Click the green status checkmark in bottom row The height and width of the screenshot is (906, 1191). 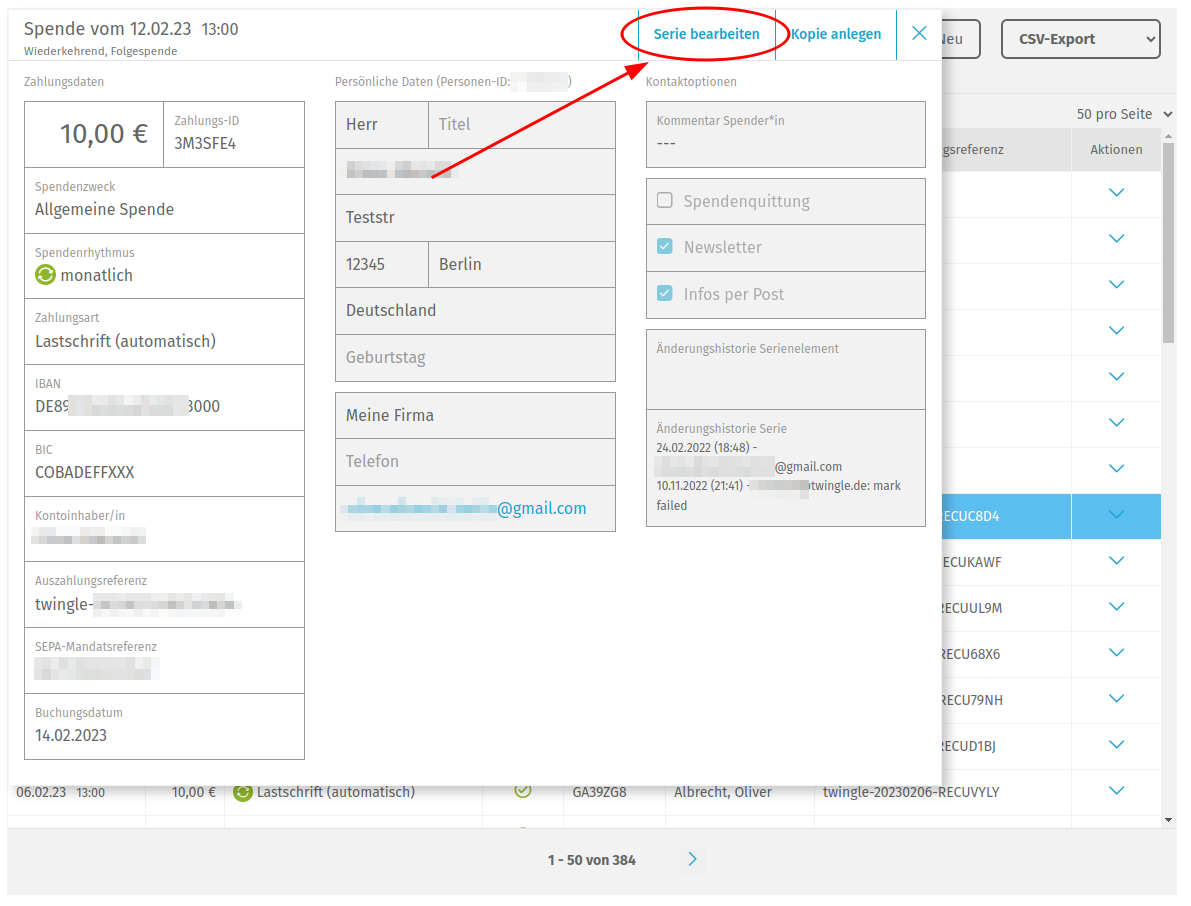[x=523, y=791]
